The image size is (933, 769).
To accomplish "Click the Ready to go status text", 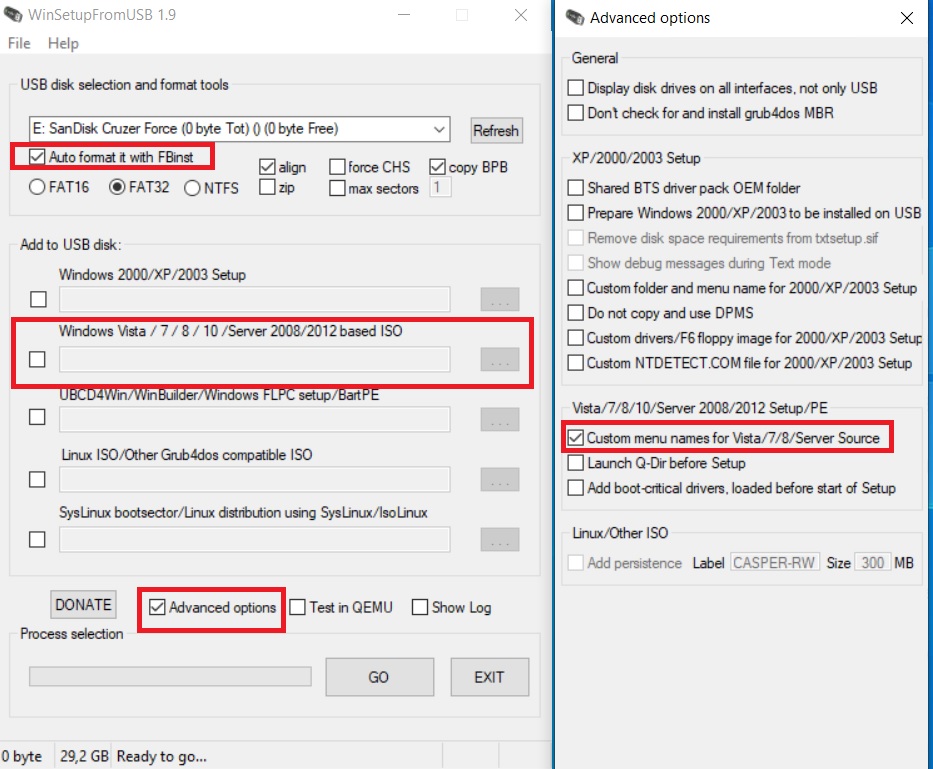I will click(162, 757).
